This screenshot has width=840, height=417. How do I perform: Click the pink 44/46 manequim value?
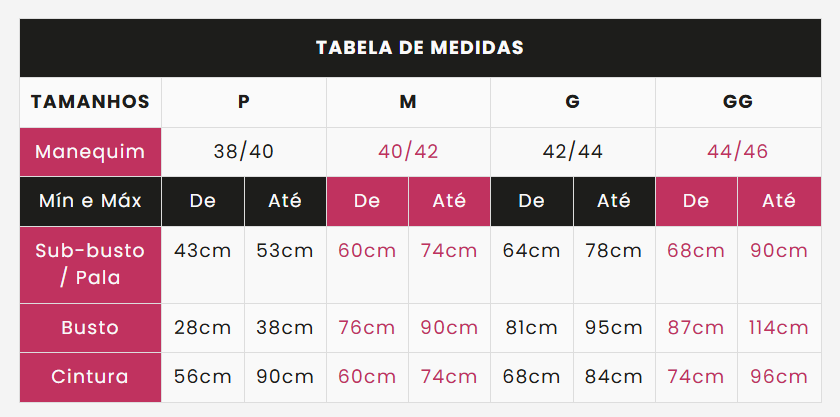pos(738,152)
